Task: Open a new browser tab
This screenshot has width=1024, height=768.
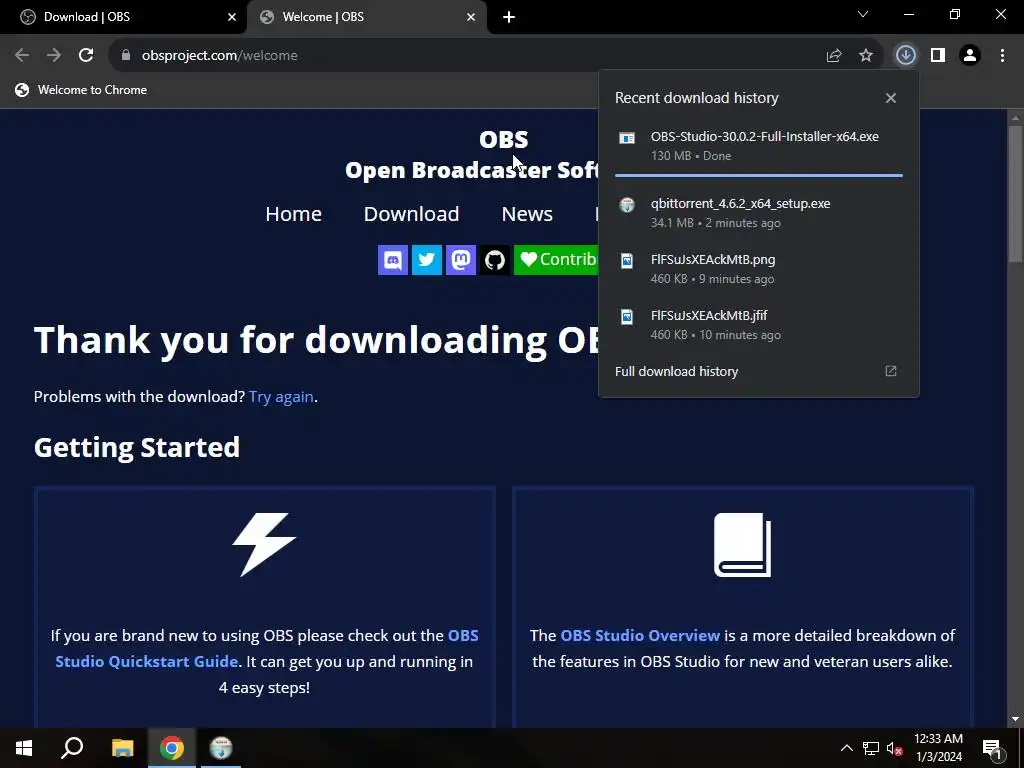Action: coord(509,17)
